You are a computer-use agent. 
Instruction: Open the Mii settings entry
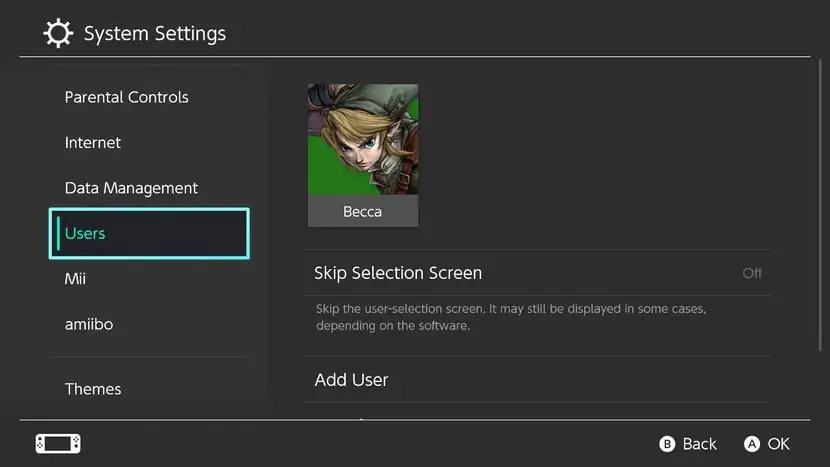(75, 279)
